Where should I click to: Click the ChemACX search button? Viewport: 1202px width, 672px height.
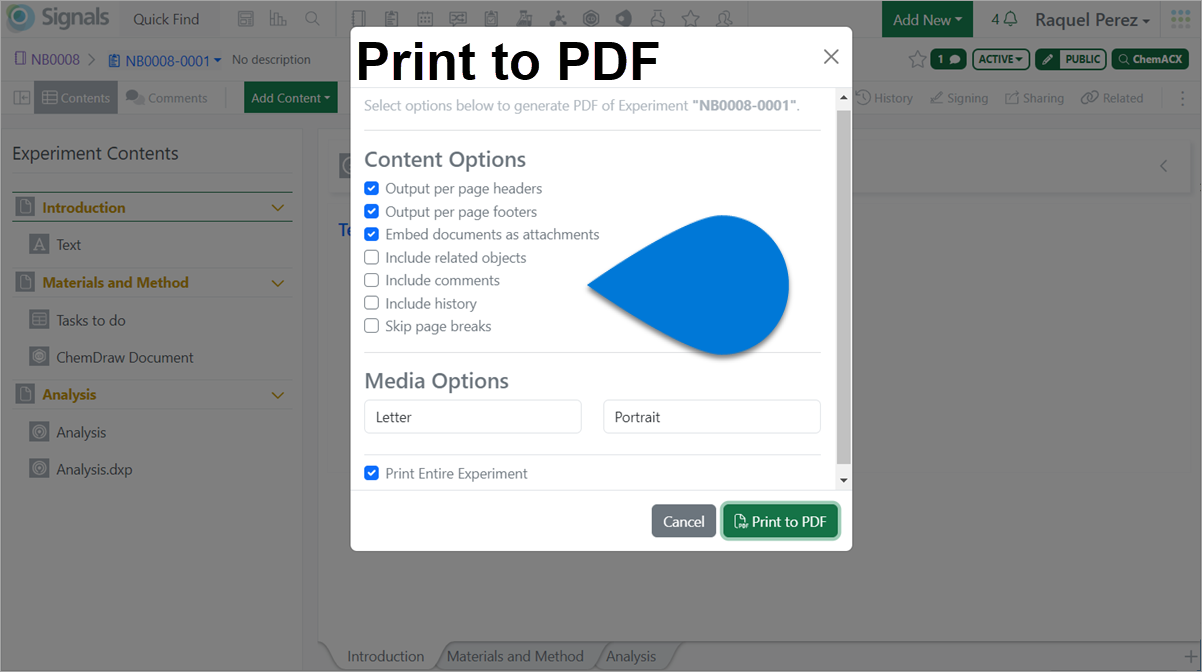click(1151, 60)
